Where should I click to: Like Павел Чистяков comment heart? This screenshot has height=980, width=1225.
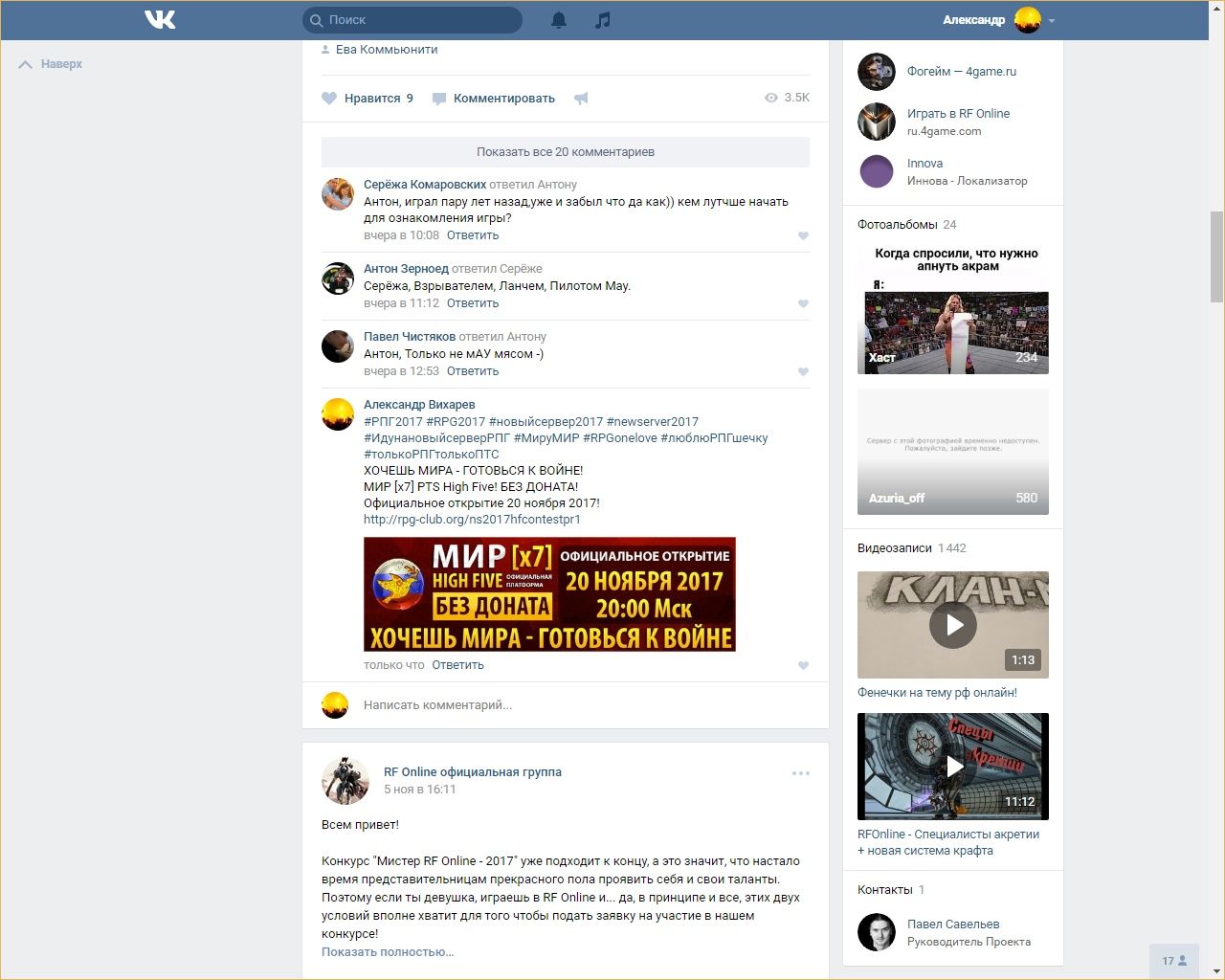point(803,372)
